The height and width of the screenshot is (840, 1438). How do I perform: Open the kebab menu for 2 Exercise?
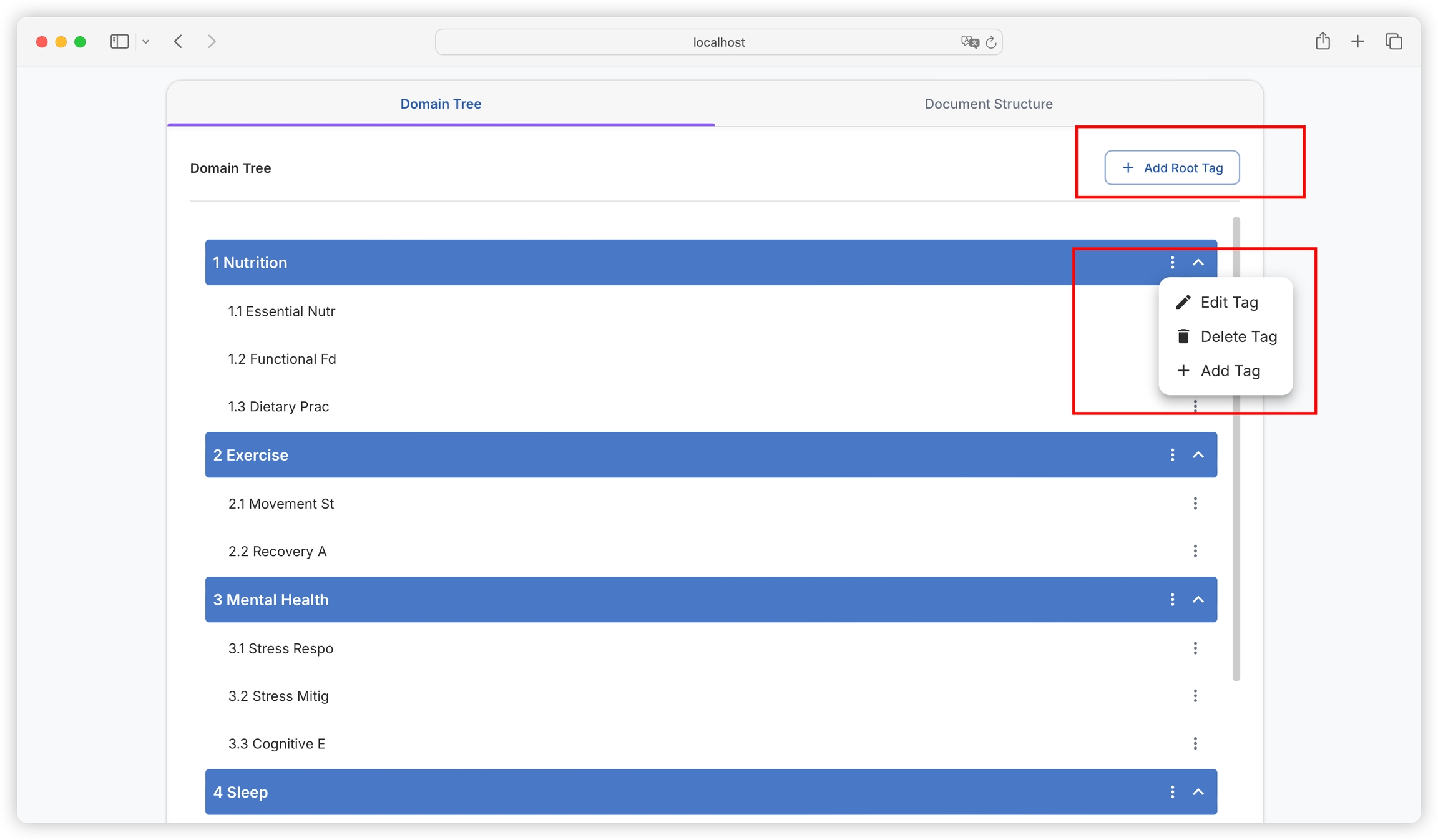tap(1172, 455)
